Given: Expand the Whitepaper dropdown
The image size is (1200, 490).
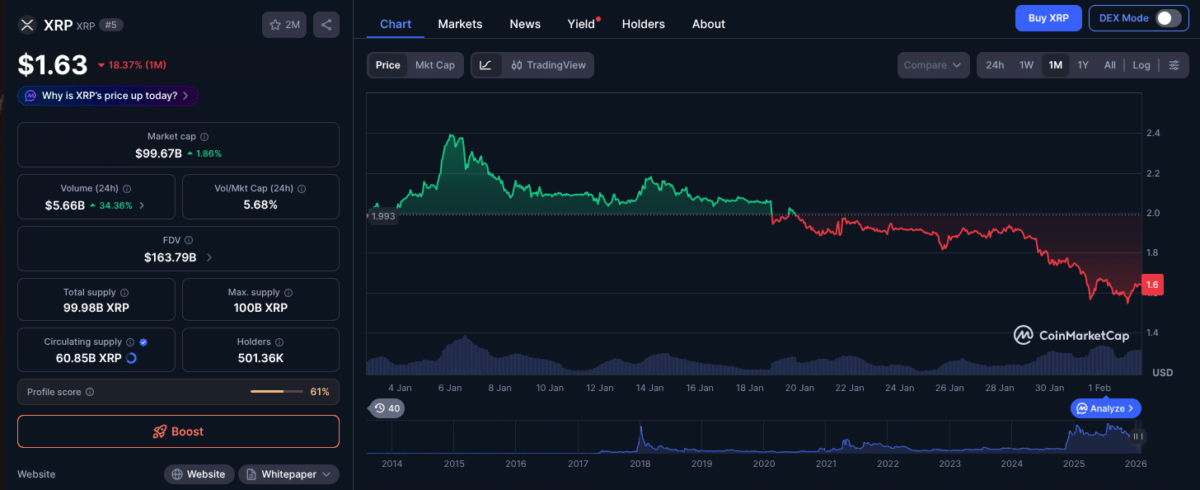Looking at the screenshot, I should (x=289, y=474).
